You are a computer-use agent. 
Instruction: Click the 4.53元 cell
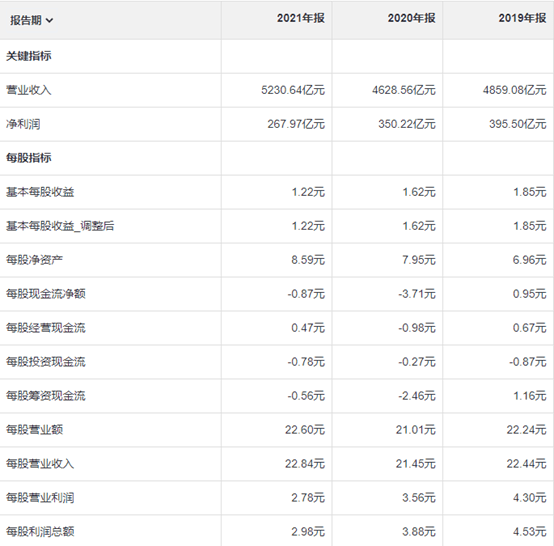pyautogui.click(x=530, y=532)
